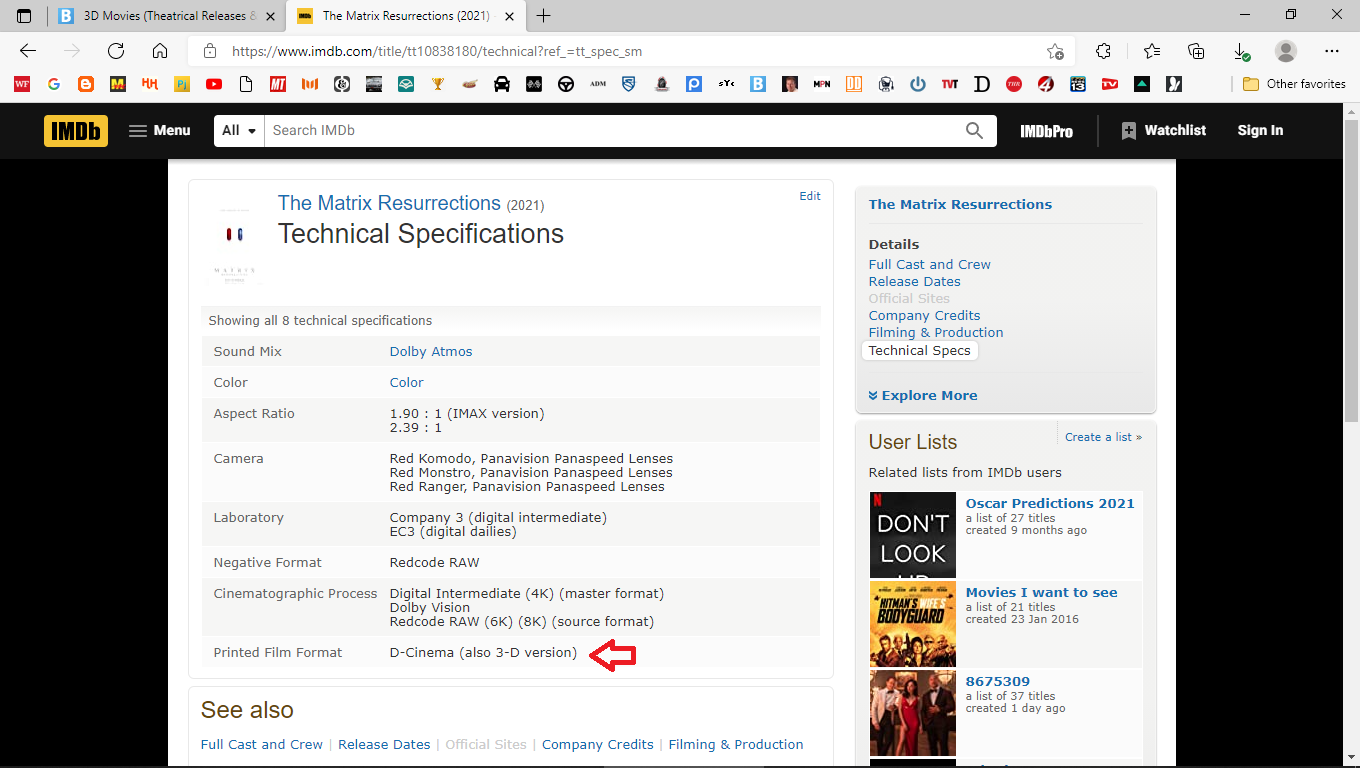
Task: Click Create a list link
Action: pyautogui.click(x=1103, y=437)
